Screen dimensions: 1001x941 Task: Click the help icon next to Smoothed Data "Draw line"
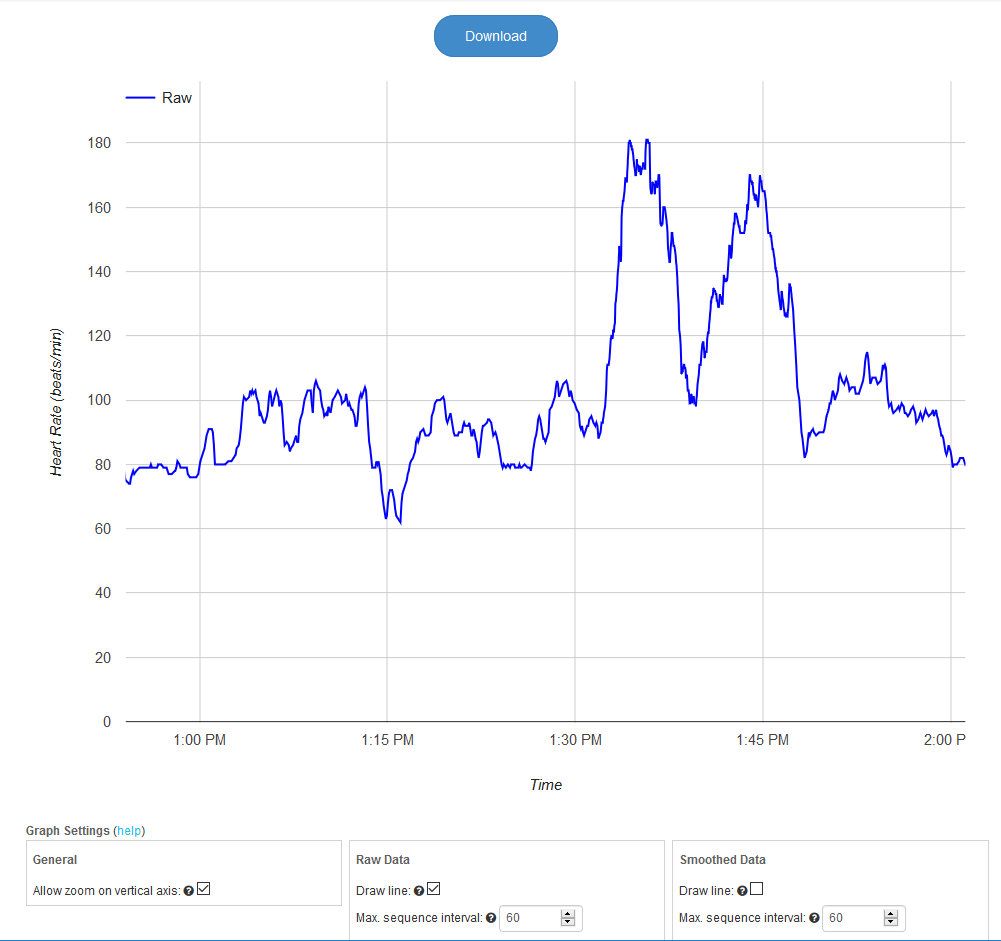(x=741, y=889)
